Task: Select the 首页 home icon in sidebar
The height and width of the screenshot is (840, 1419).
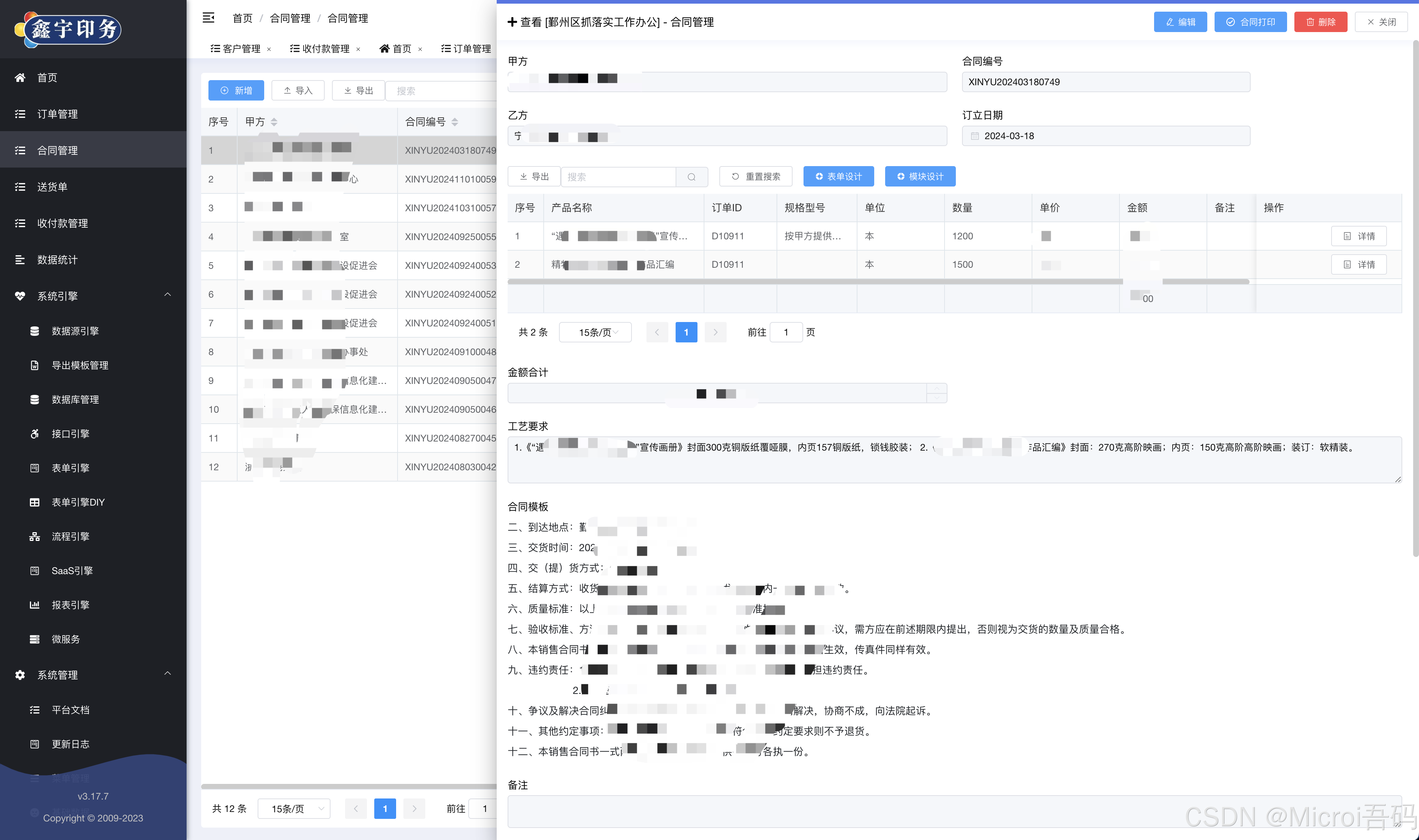Action: pyautogui.click(x=20, y=78)
